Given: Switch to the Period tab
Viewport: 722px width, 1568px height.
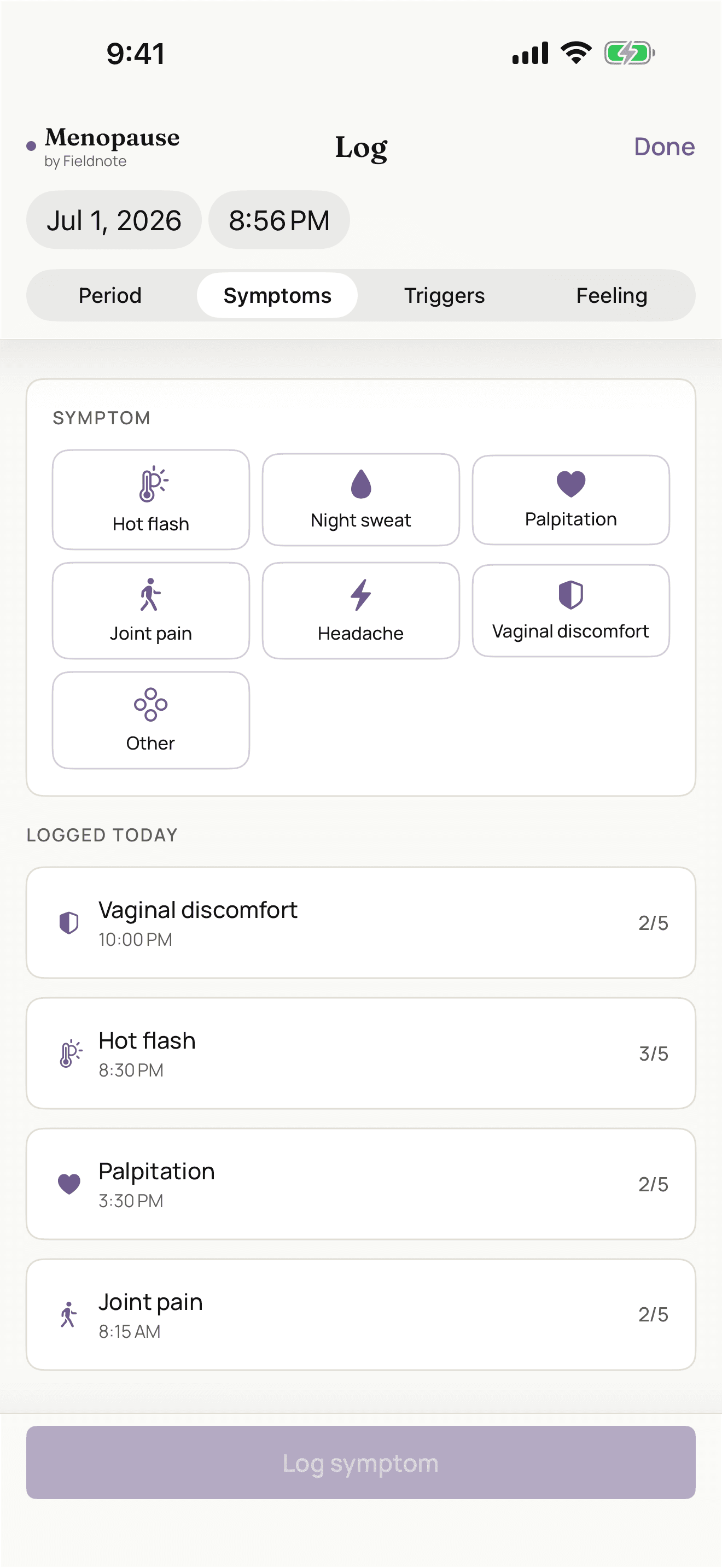Looking at the screenshot, I should tap(110, 295).
